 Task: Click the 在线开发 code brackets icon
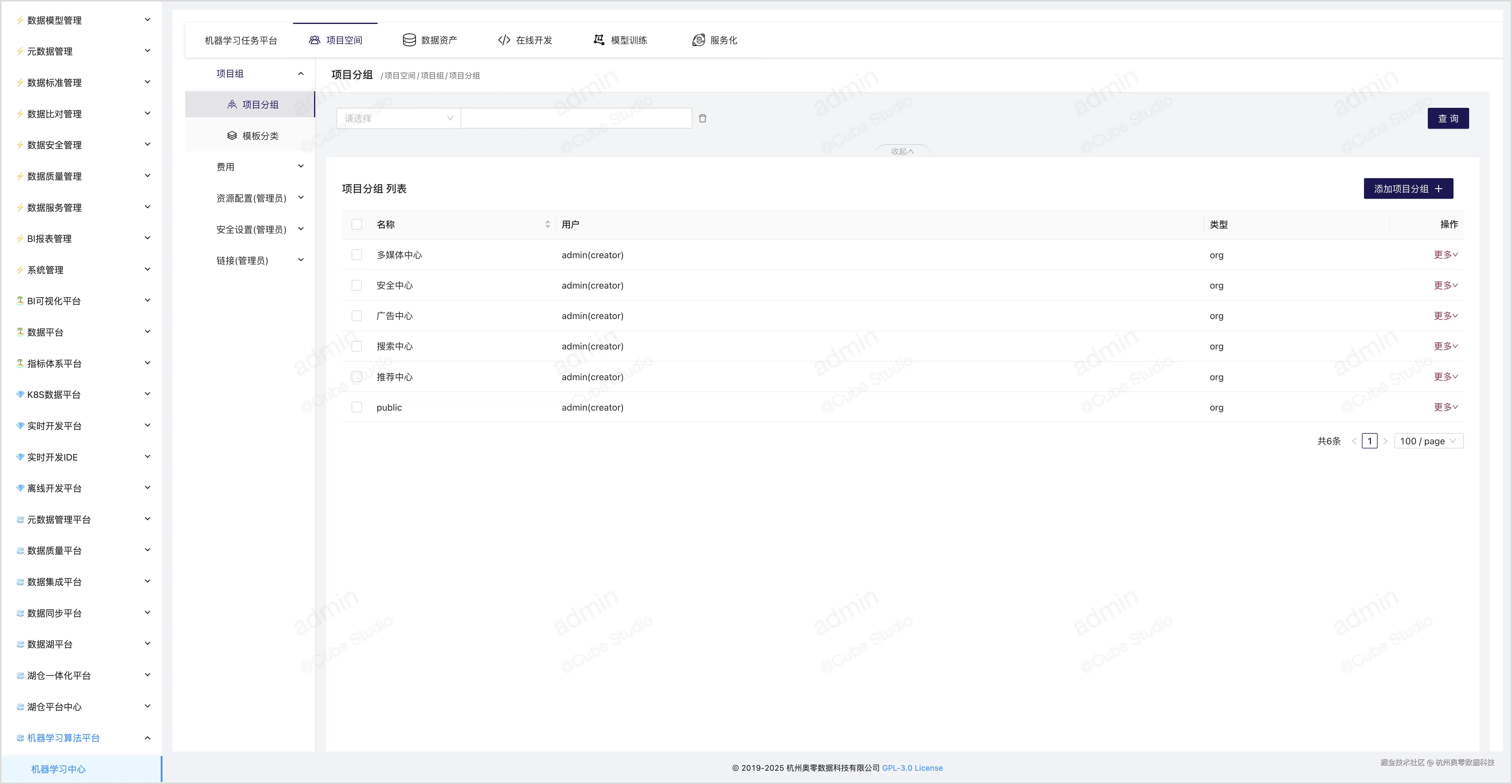(x=504, y=40)
